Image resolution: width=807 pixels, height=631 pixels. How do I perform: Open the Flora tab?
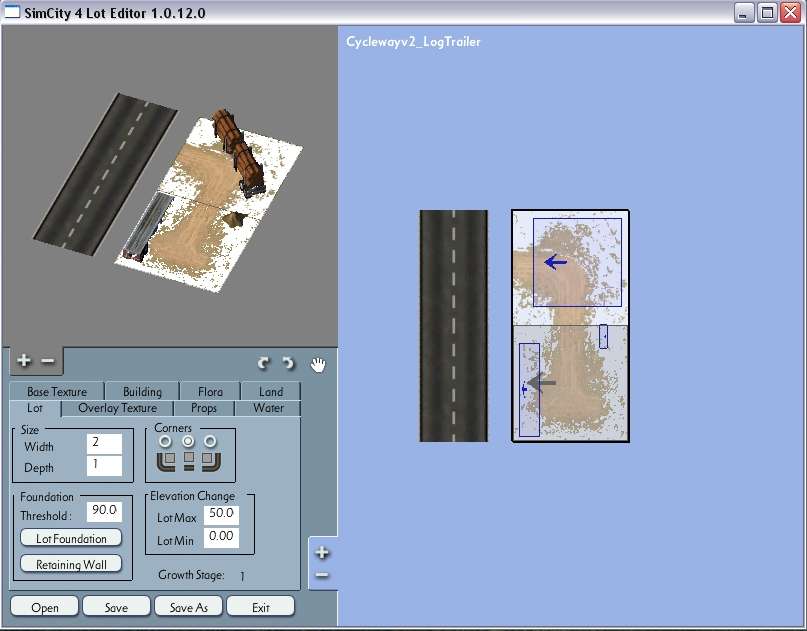[x=210, y=392]
